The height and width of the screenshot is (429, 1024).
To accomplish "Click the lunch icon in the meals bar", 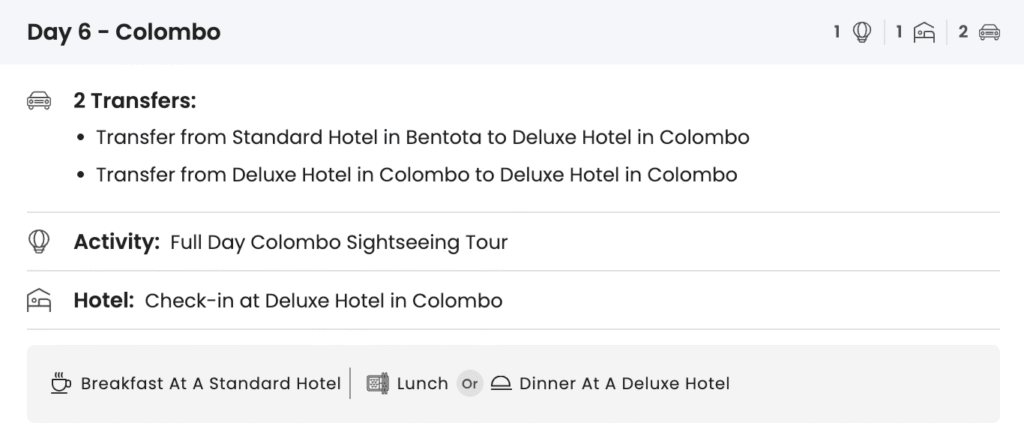I will click(x=377, y=383).
